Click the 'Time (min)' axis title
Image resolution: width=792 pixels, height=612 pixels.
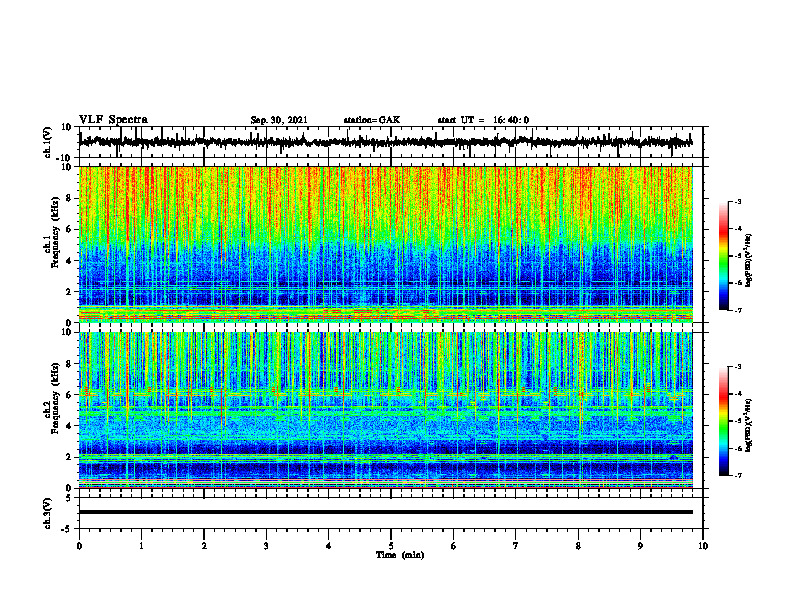pyautogui.click(x=400, y=555)
